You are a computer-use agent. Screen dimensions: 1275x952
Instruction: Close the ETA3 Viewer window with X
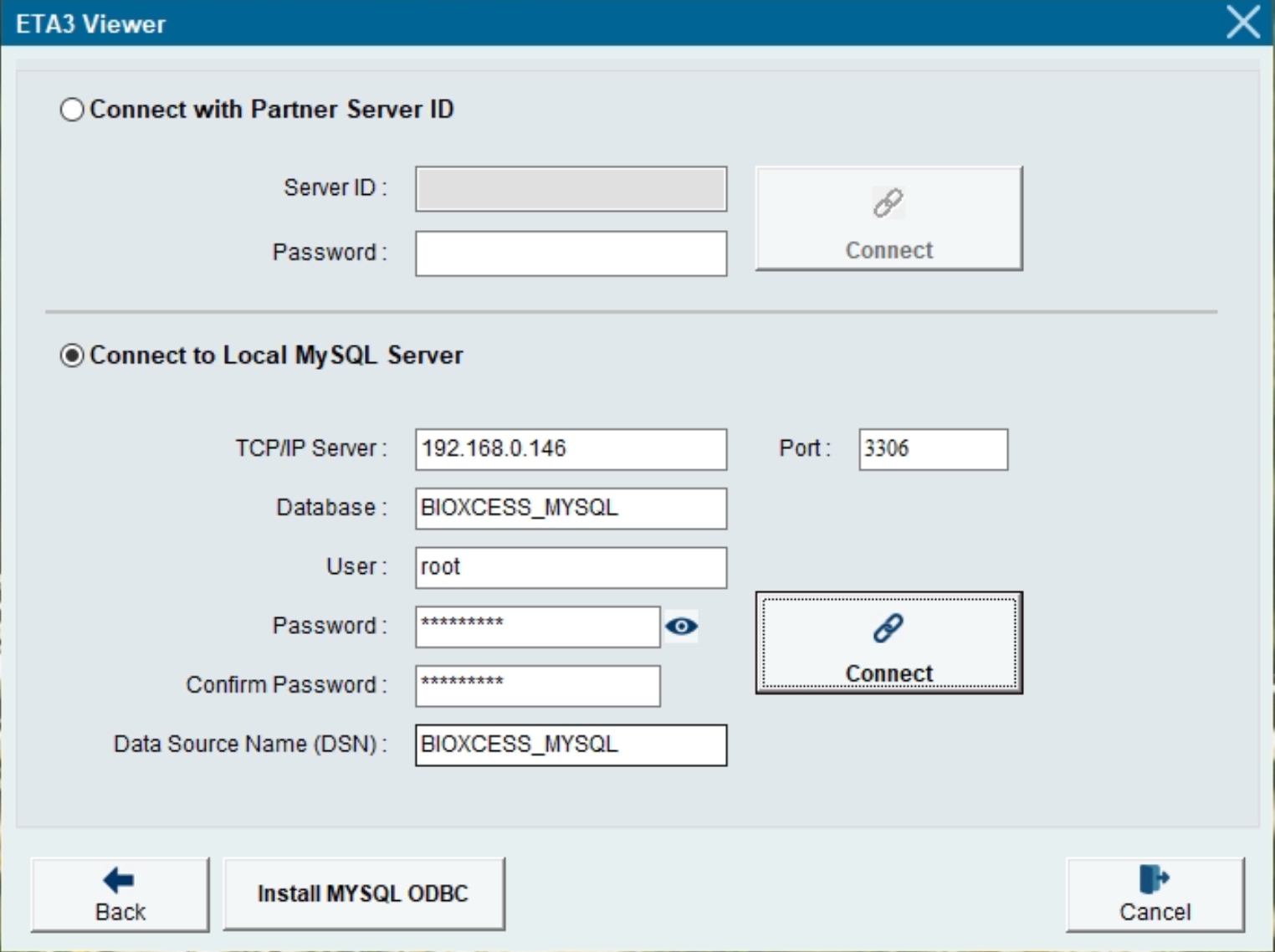click(1242, 23)
